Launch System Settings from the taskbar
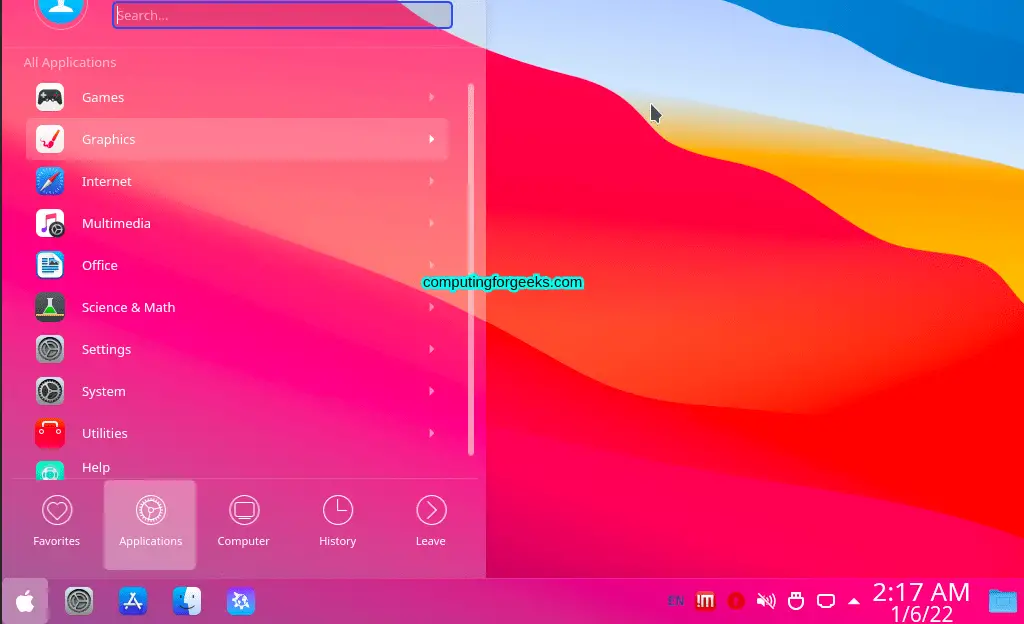Viewport: 1024px width, 624px height. coord(79,601)
